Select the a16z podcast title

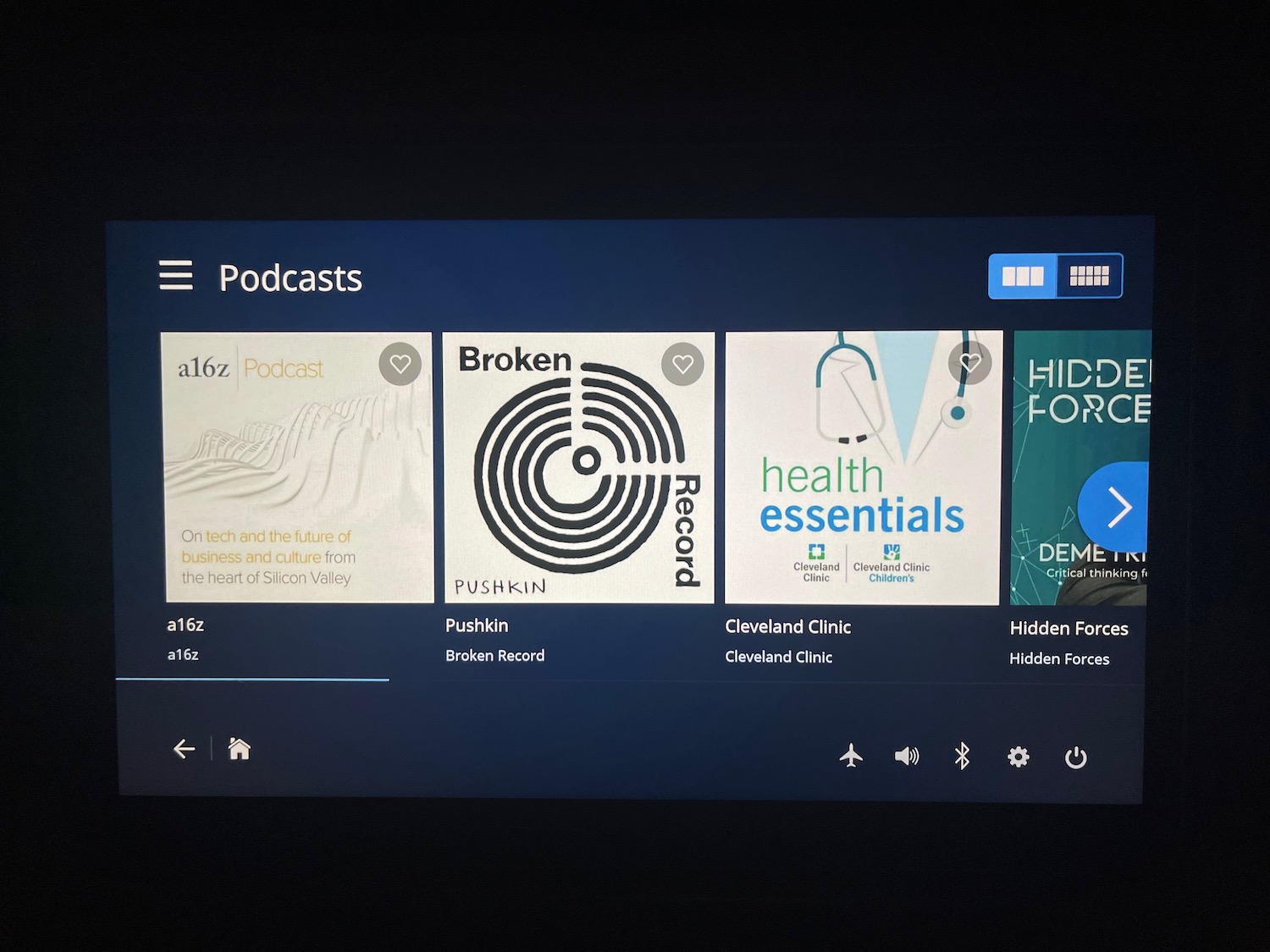(185, 625)
